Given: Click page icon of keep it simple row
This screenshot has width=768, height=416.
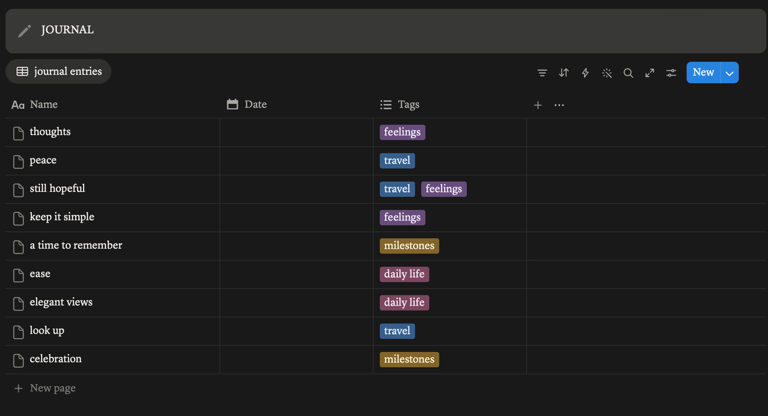Looking at the screenshot, I should (x=19, y=219).
